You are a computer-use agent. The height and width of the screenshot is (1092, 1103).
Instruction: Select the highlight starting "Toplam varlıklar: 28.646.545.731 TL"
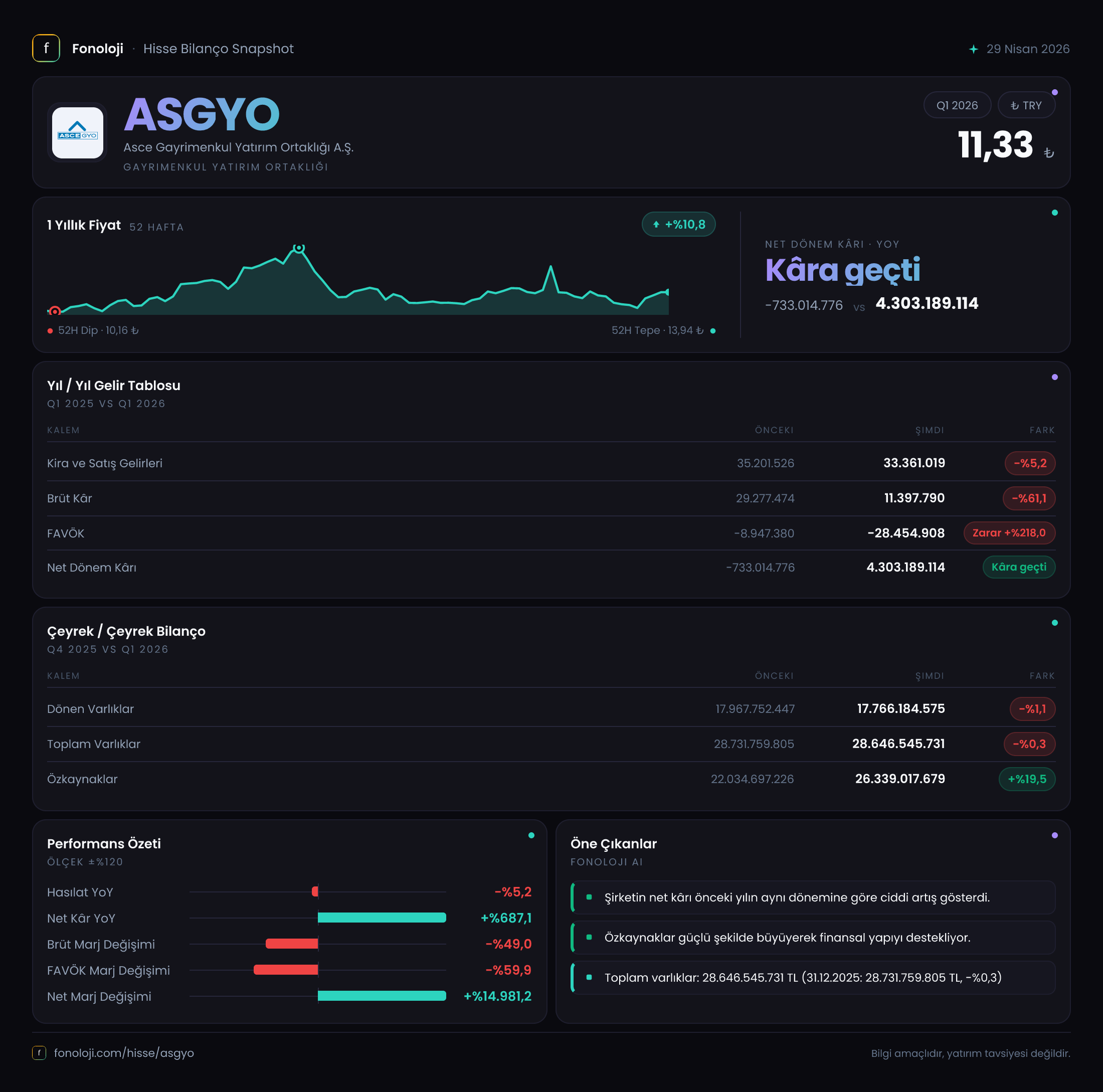point(813,977)
